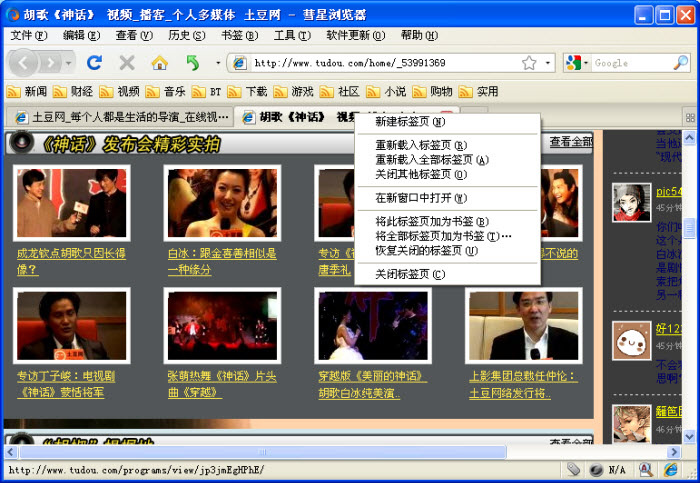
Task: Choose 关闭标签页 in the context menu
Action: click(447, 274)
